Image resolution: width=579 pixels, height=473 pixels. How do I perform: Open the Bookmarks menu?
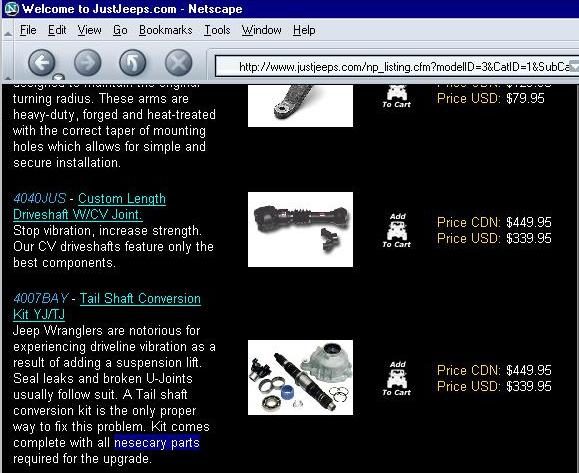click(x=165, y=30)
